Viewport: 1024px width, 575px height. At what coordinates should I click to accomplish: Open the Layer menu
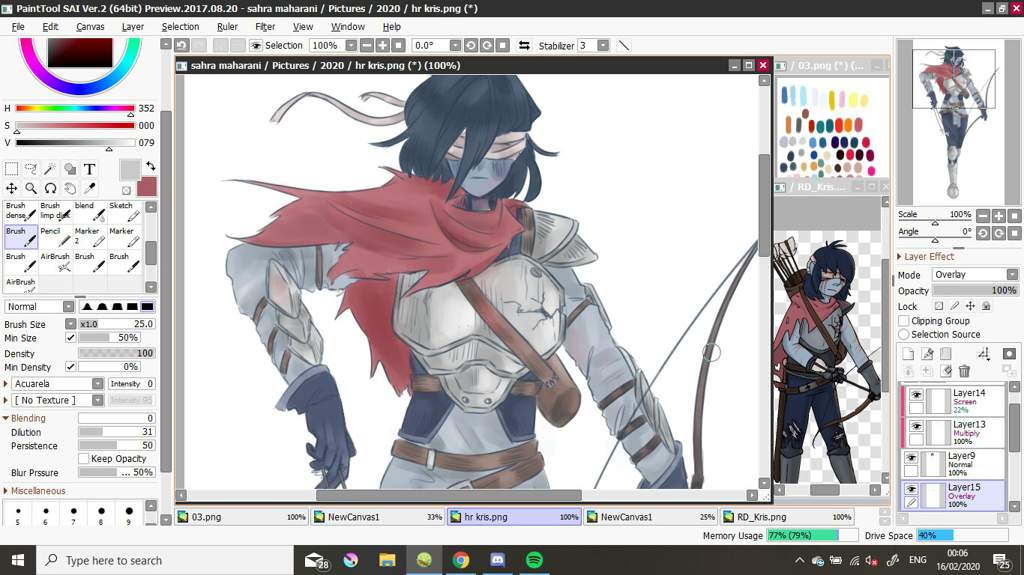click(133, 27)
